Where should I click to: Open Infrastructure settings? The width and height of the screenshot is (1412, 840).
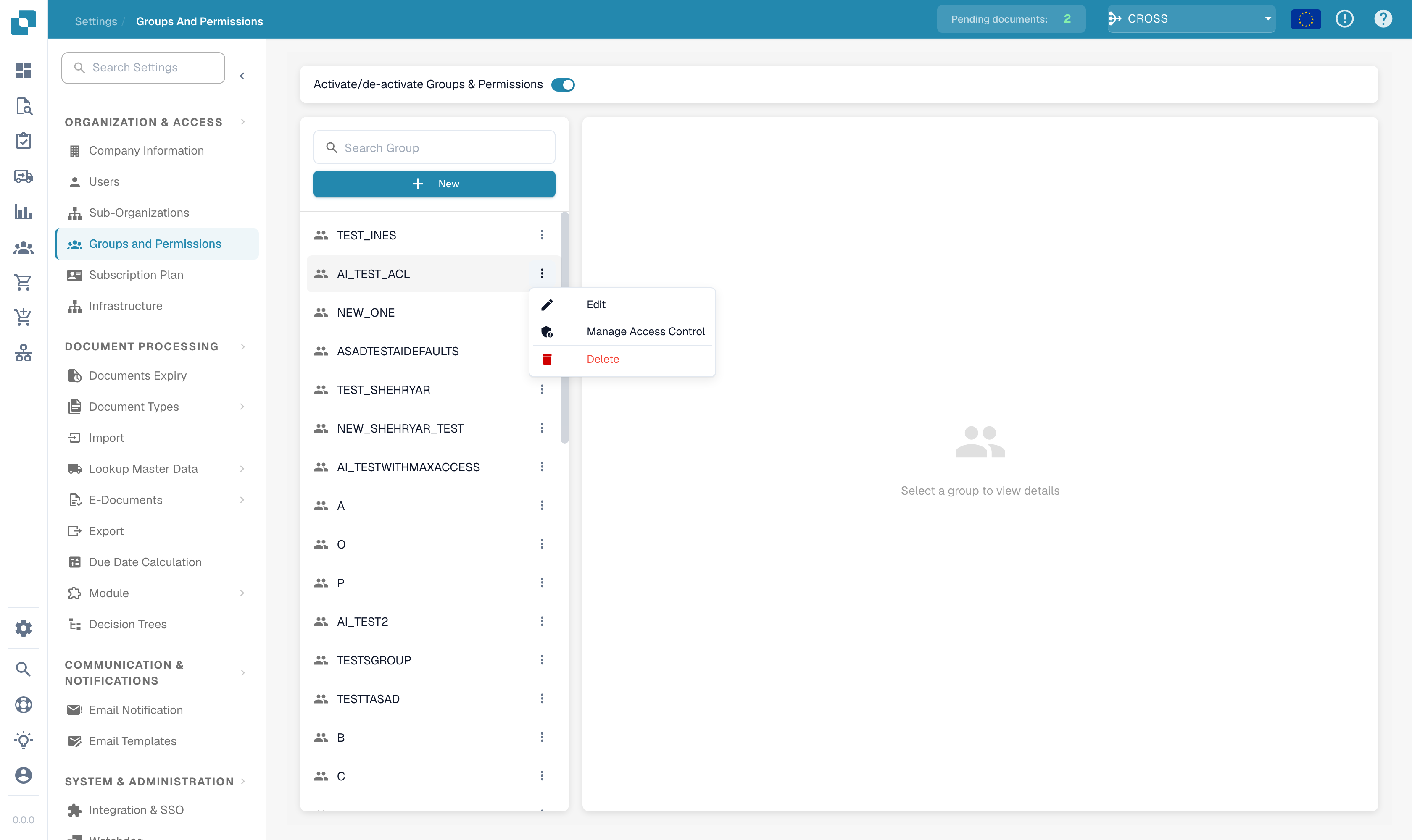(x=156, y=306)
